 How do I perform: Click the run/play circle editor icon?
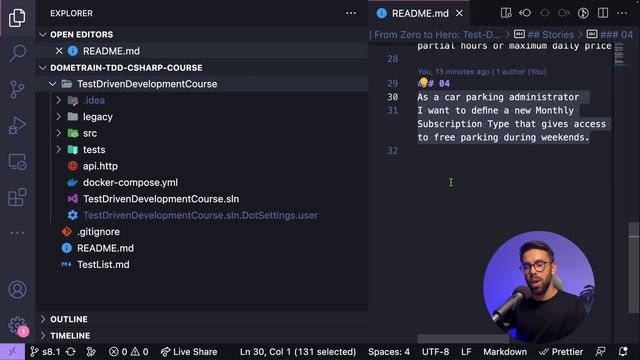(x=583, y=13)
